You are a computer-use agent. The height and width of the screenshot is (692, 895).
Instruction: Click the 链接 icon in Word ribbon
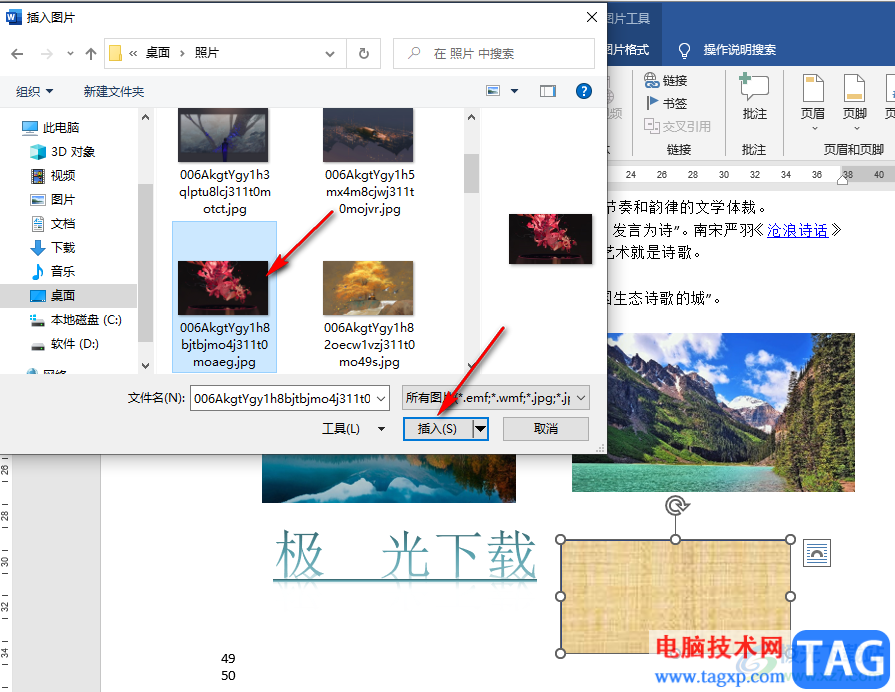click(666, 81)
